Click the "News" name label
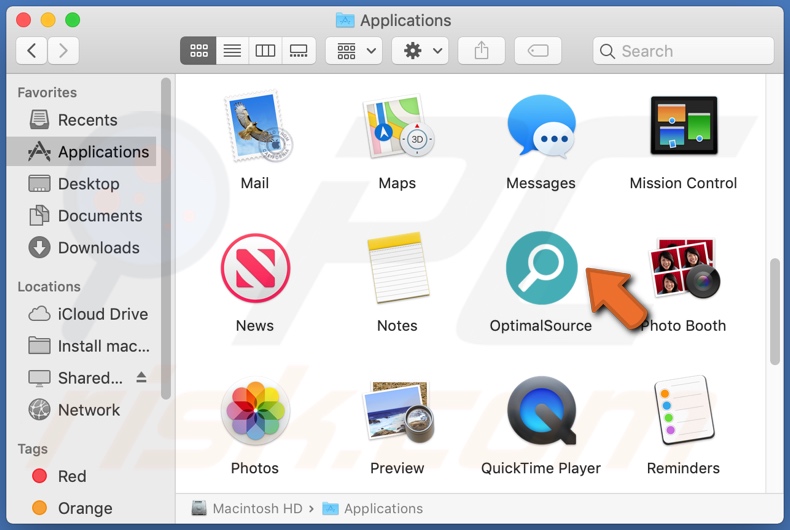Viewport: 790px width, 530px height. (254, 326)
